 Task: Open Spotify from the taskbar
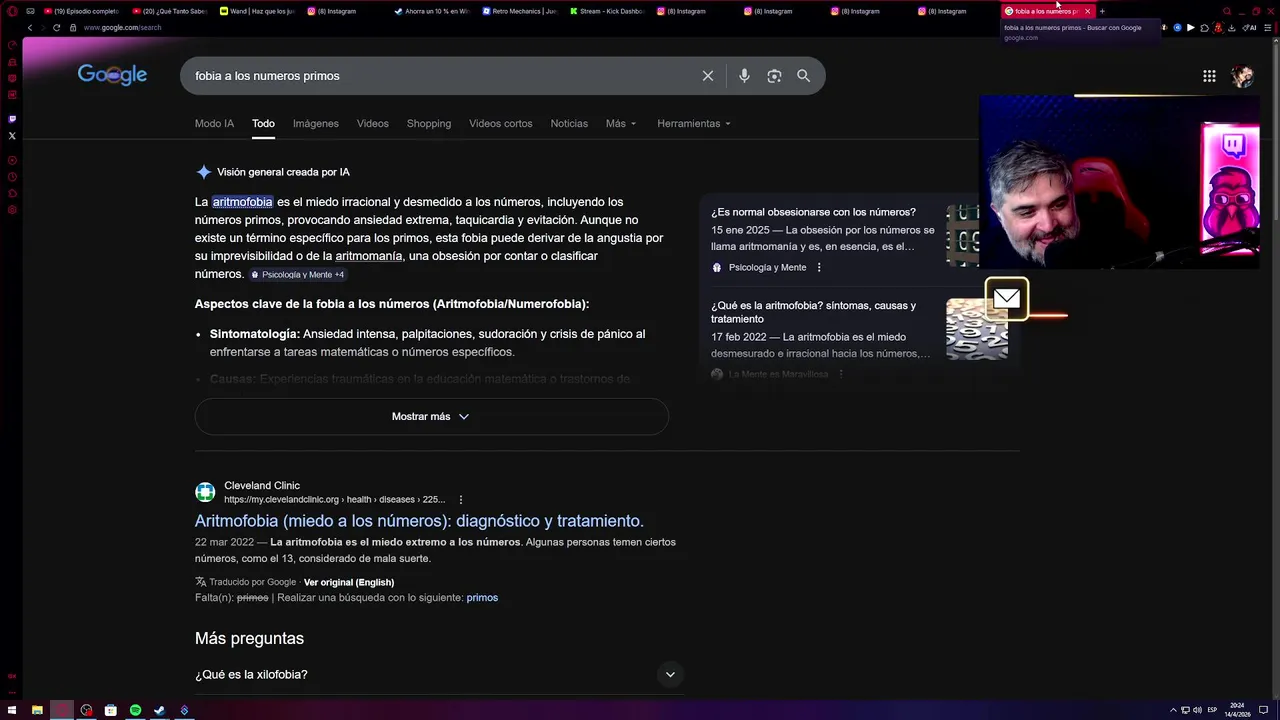135,710
